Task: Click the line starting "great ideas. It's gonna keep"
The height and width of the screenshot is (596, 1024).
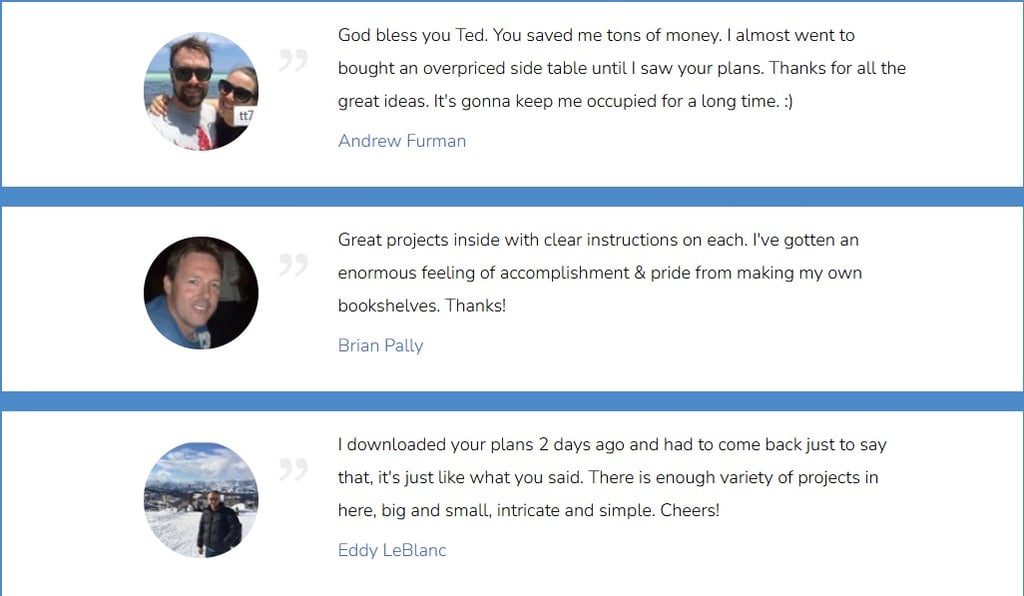Action: [x=565, y=101]
